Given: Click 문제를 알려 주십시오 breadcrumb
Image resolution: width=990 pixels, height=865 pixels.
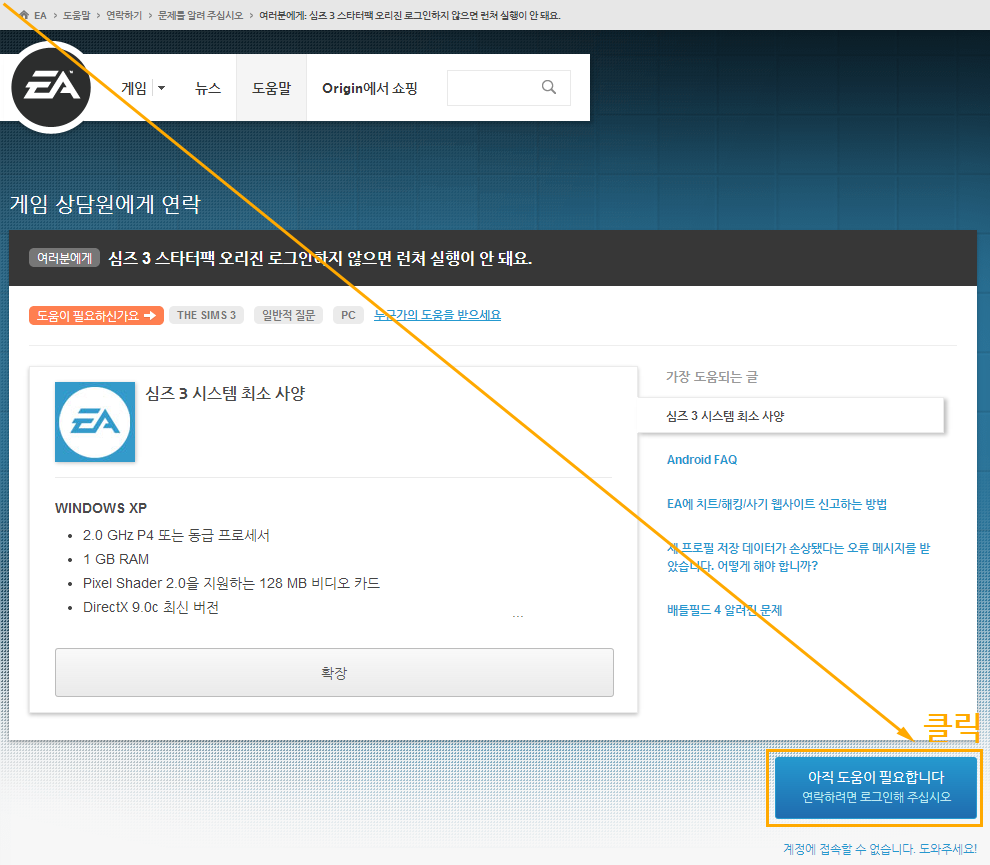Looking at the screenshot, I should pos(200,15).
